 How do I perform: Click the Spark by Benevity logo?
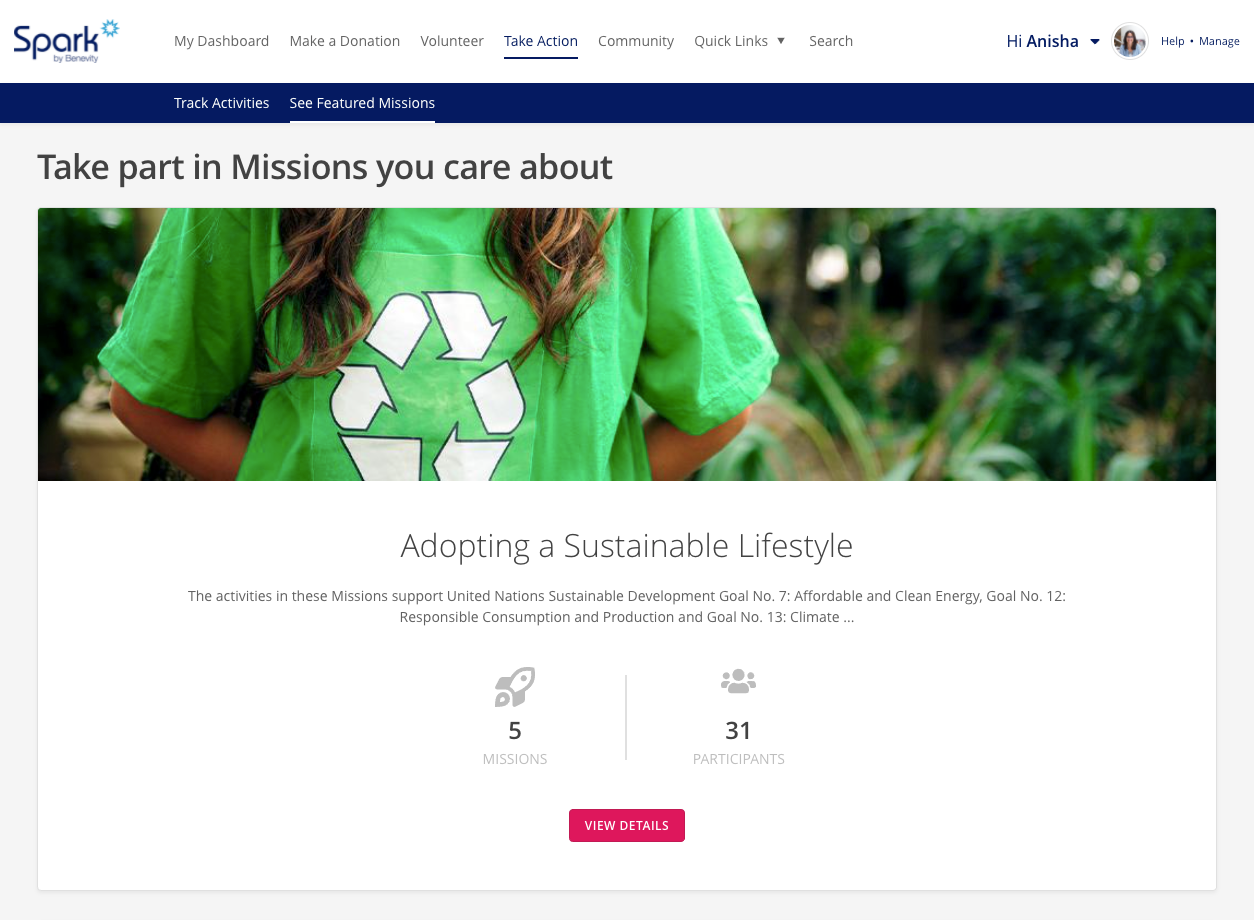tap(66, 41)
